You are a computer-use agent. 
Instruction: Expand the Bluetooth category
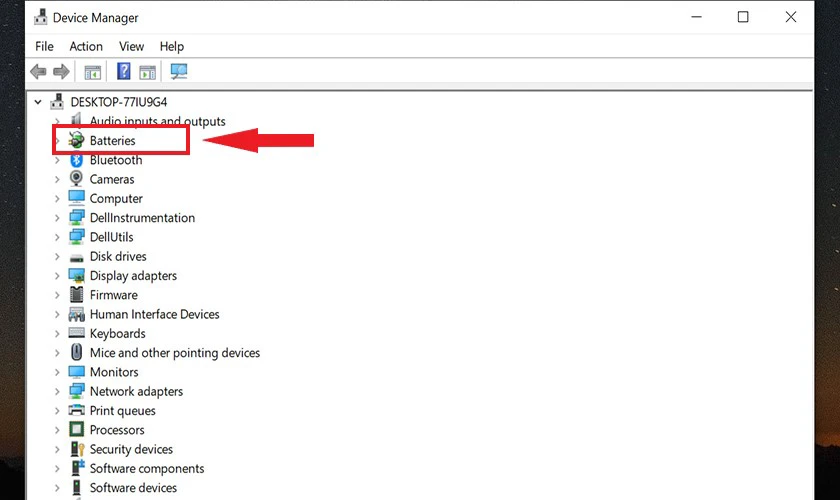pos(57,160)
